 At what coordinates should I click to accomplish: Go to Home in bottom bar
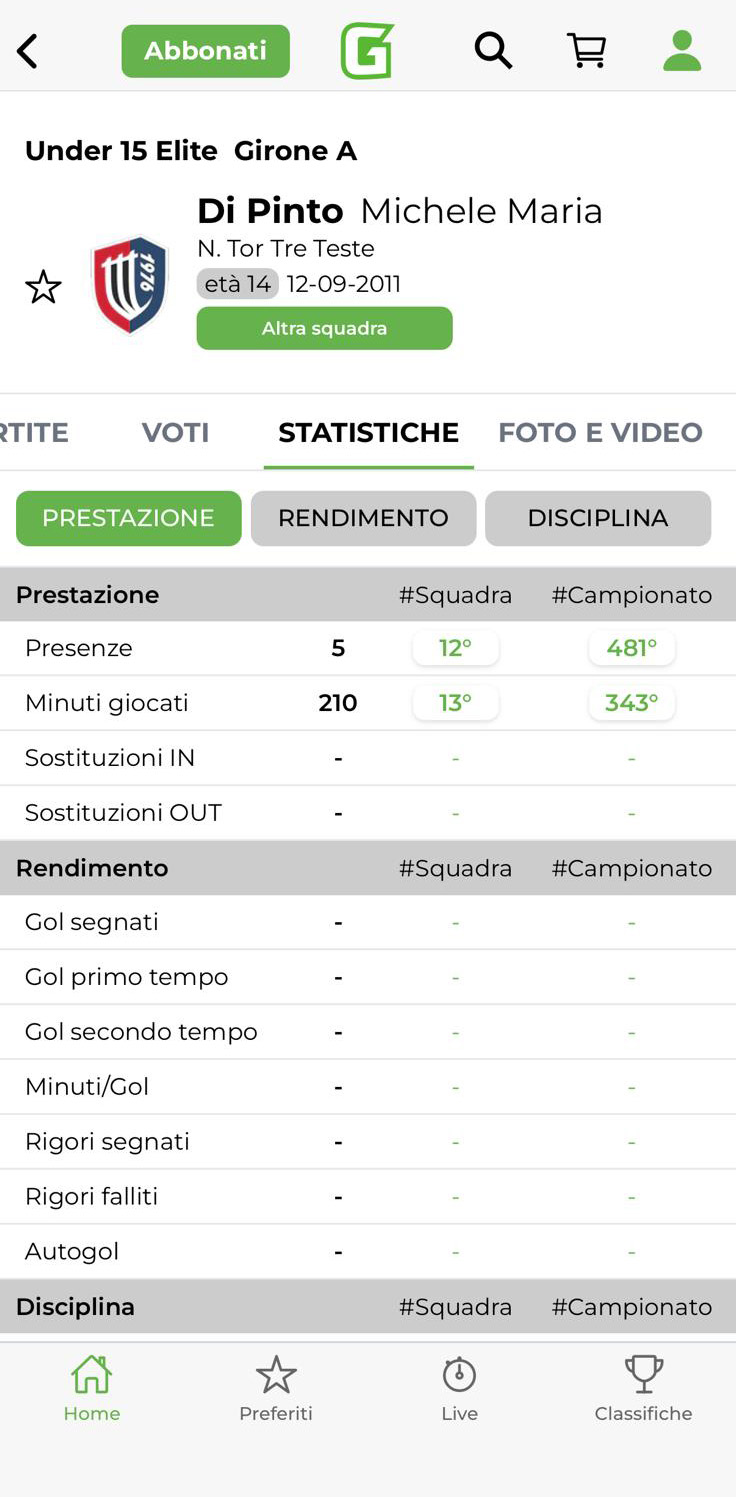[x=91, y=1388]
